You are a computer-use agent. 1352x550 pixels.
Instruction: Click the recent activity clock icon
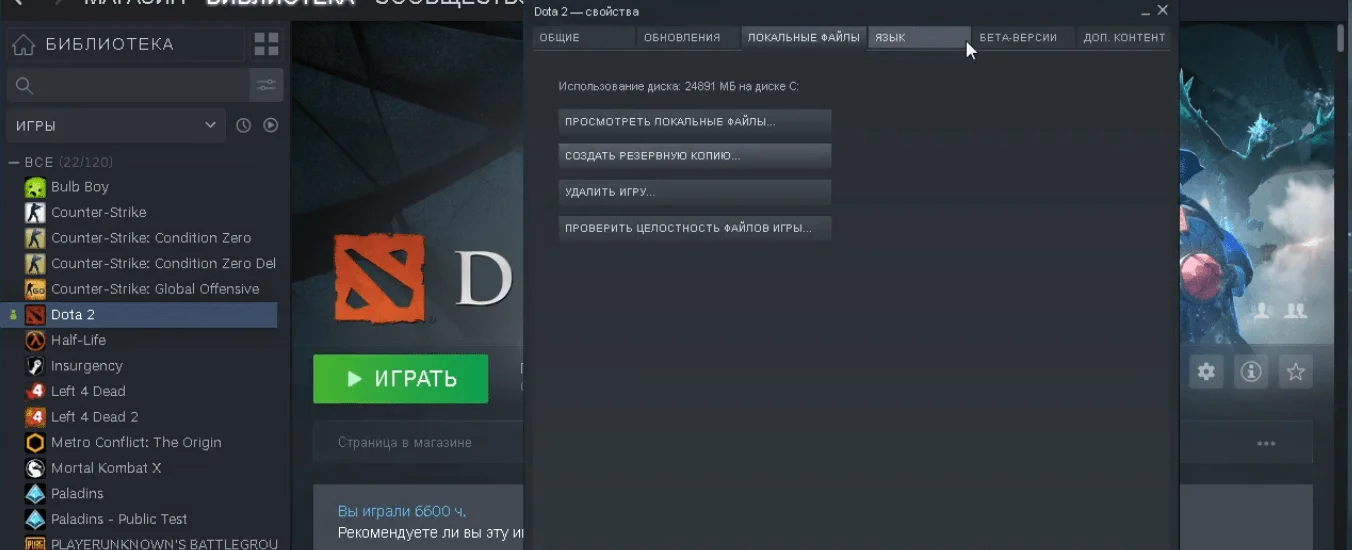tap(243, 125)
